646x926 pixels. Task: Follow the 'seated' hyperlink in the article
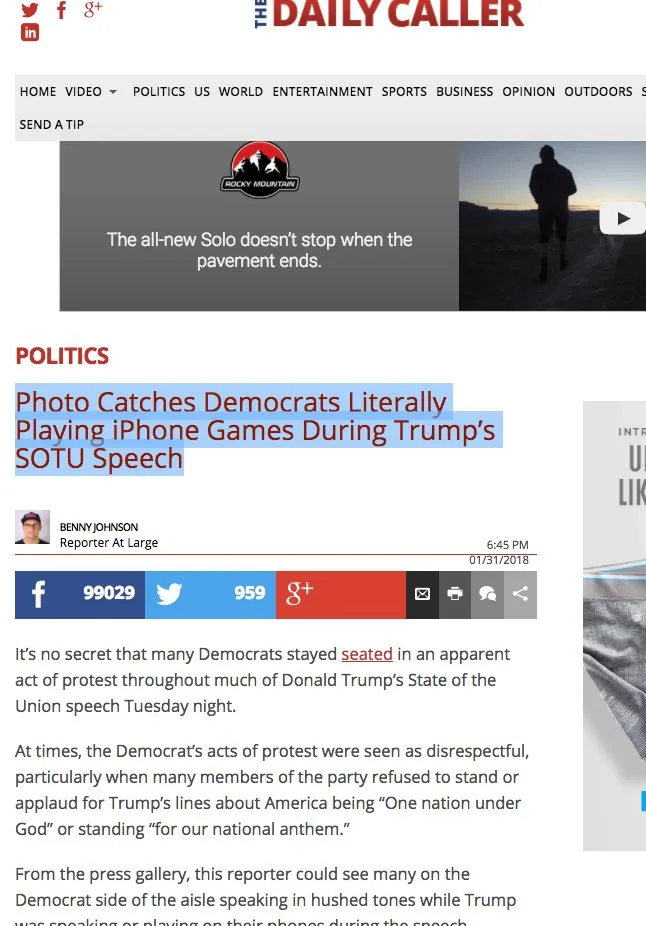367,654
